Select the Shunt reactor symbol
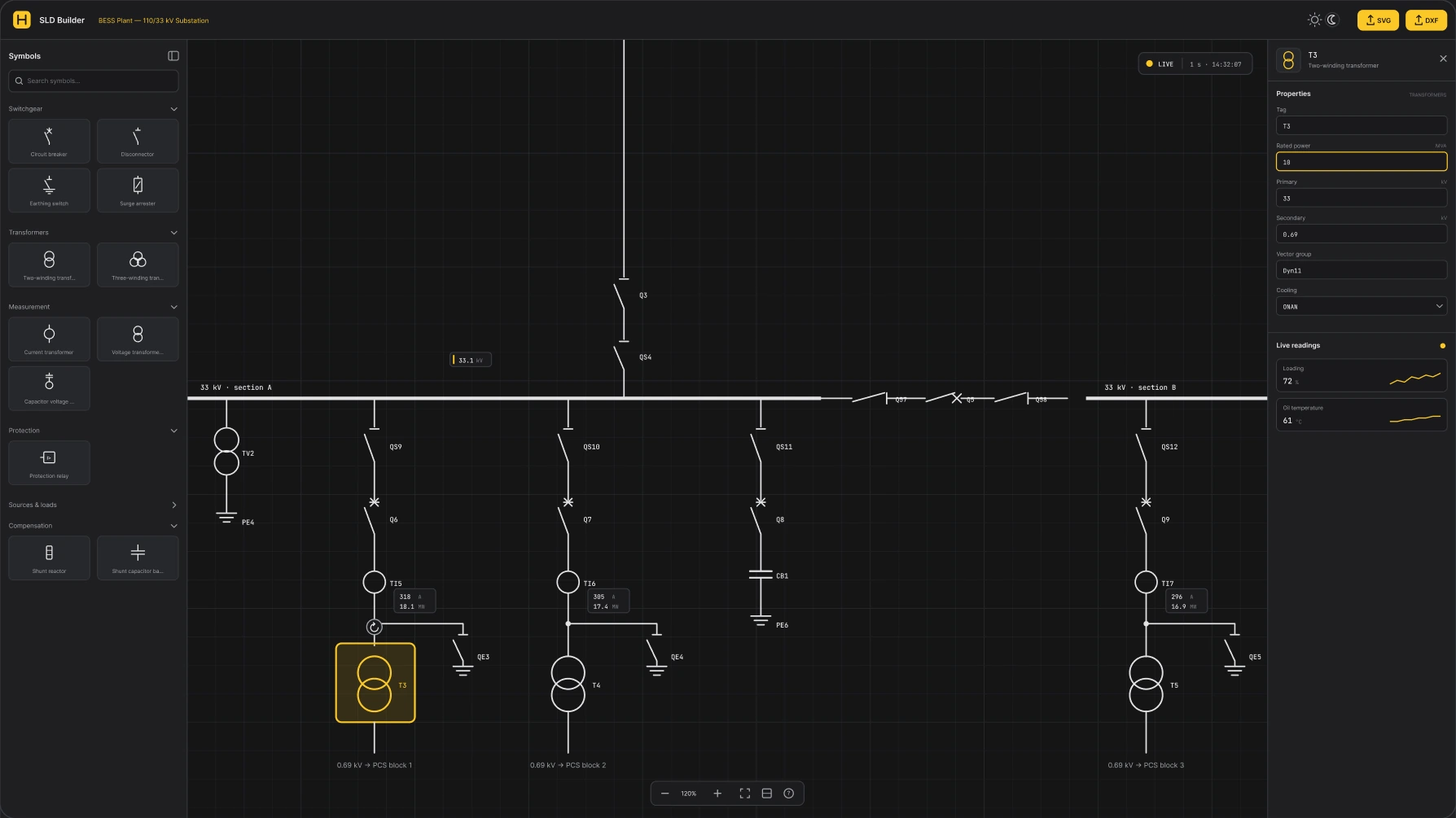 pos(49,558)
